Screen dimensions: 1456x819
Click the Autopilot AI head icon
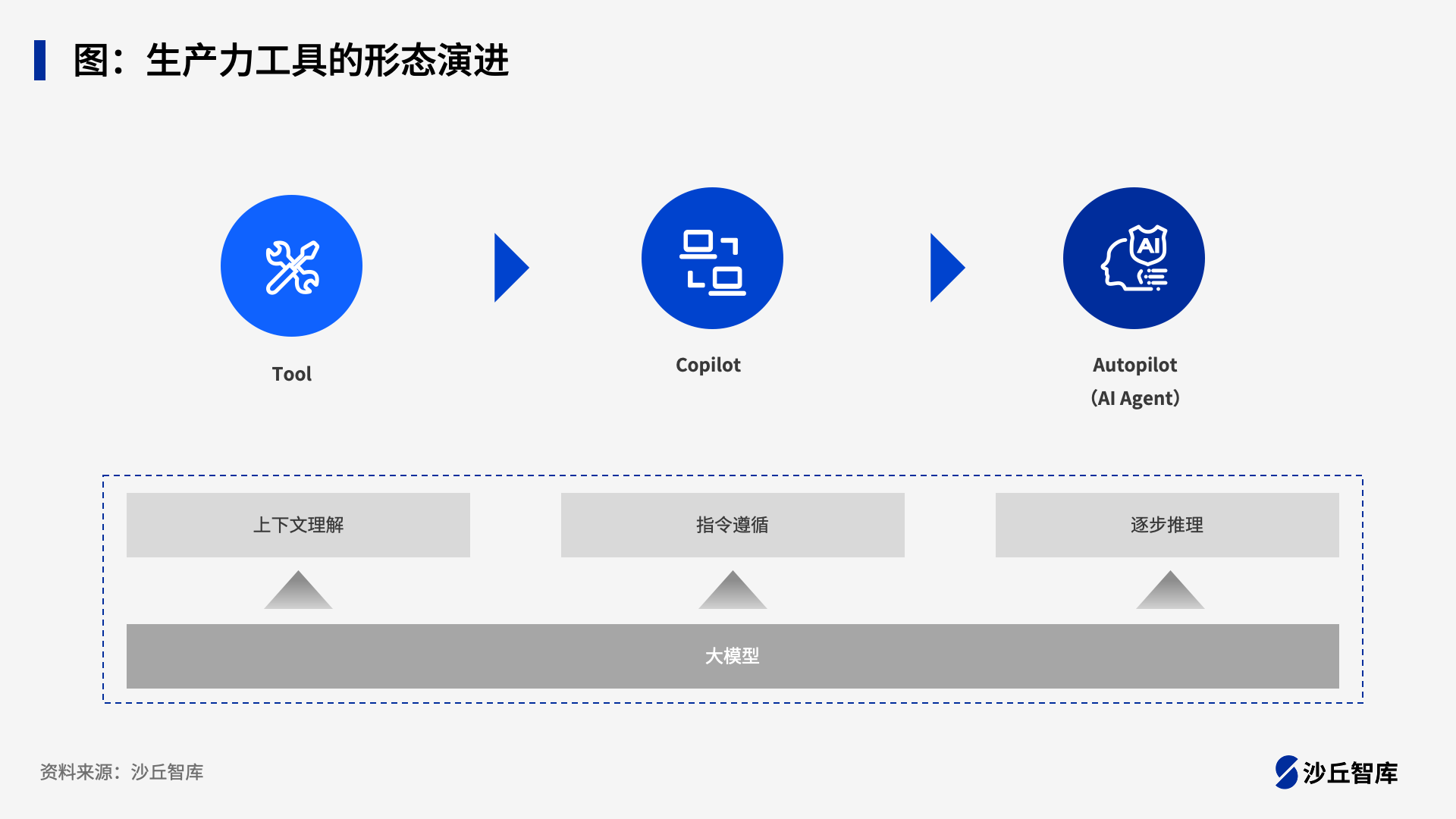(1134, 259)
